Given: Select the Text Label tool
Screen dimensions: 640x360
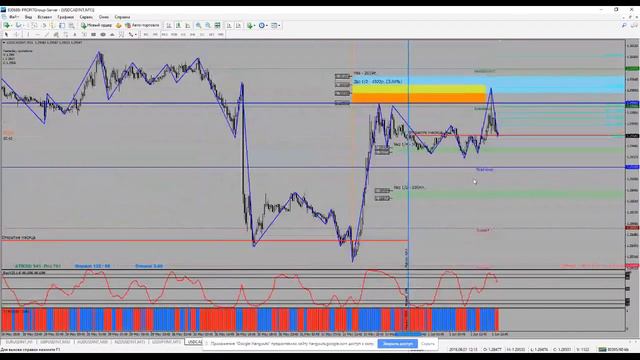Looking at the screenshot, I should point(84,35).
